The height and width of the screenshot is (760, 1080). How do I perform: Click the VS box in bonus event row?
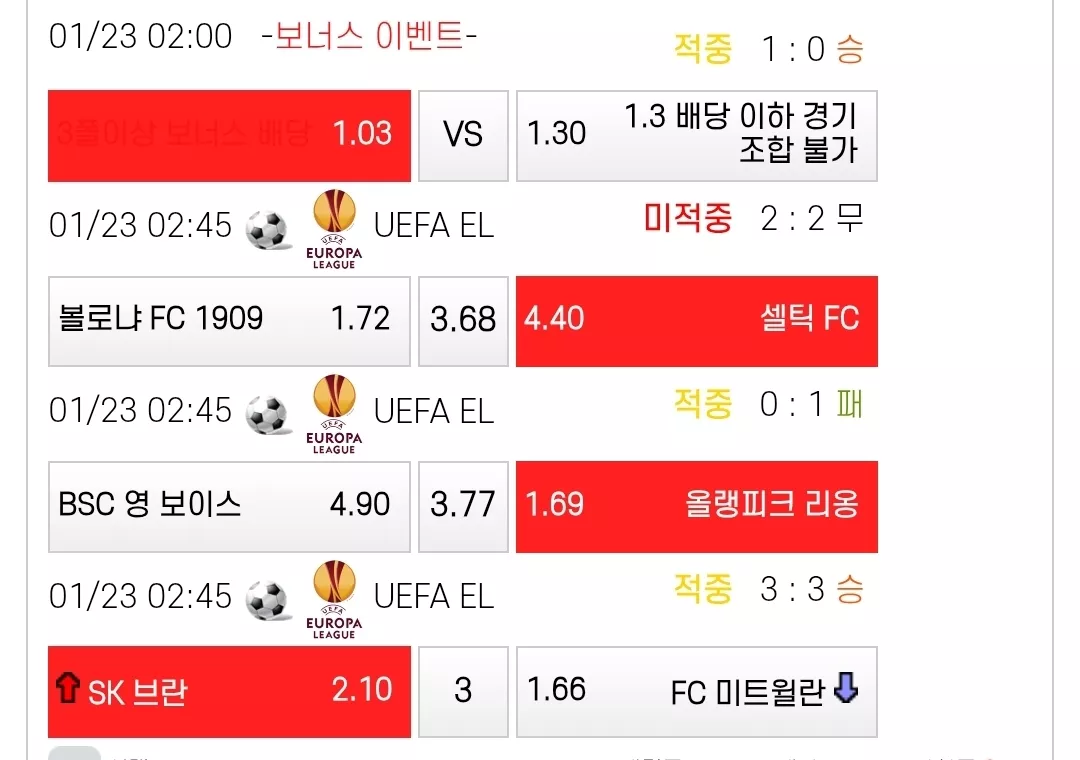click(463, 136)
